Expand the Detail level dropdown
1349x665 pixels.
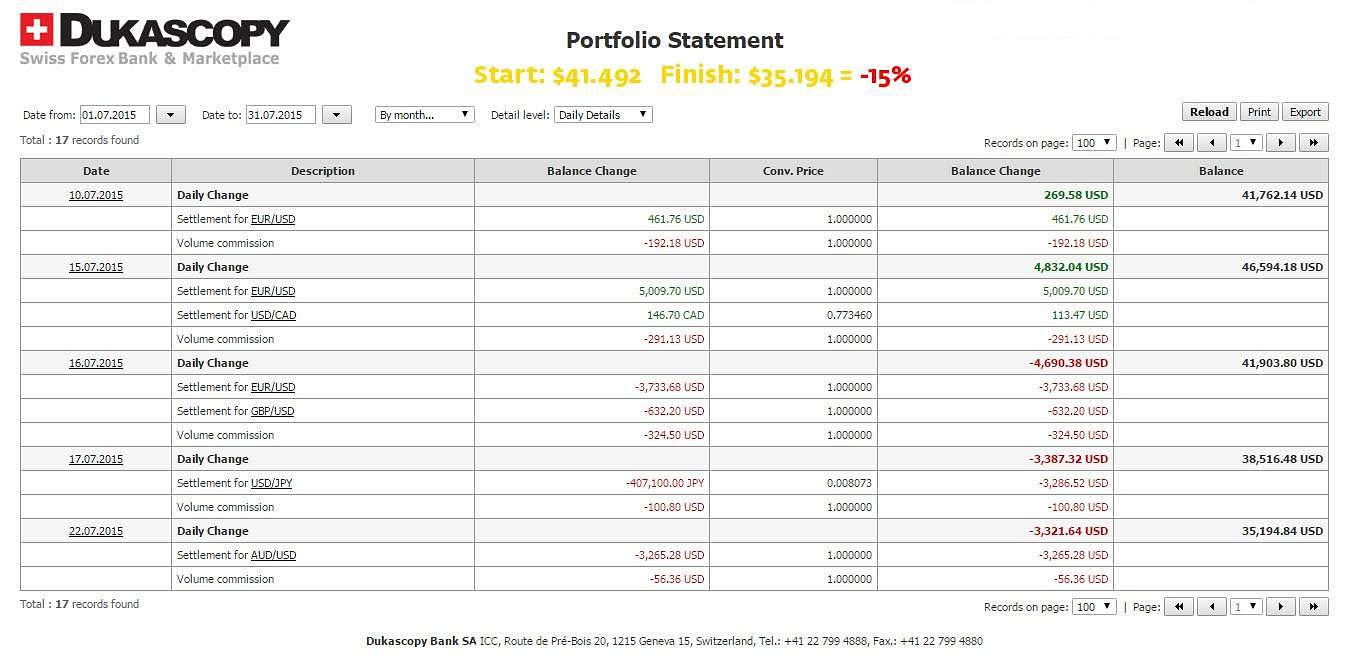pos(603,115)
